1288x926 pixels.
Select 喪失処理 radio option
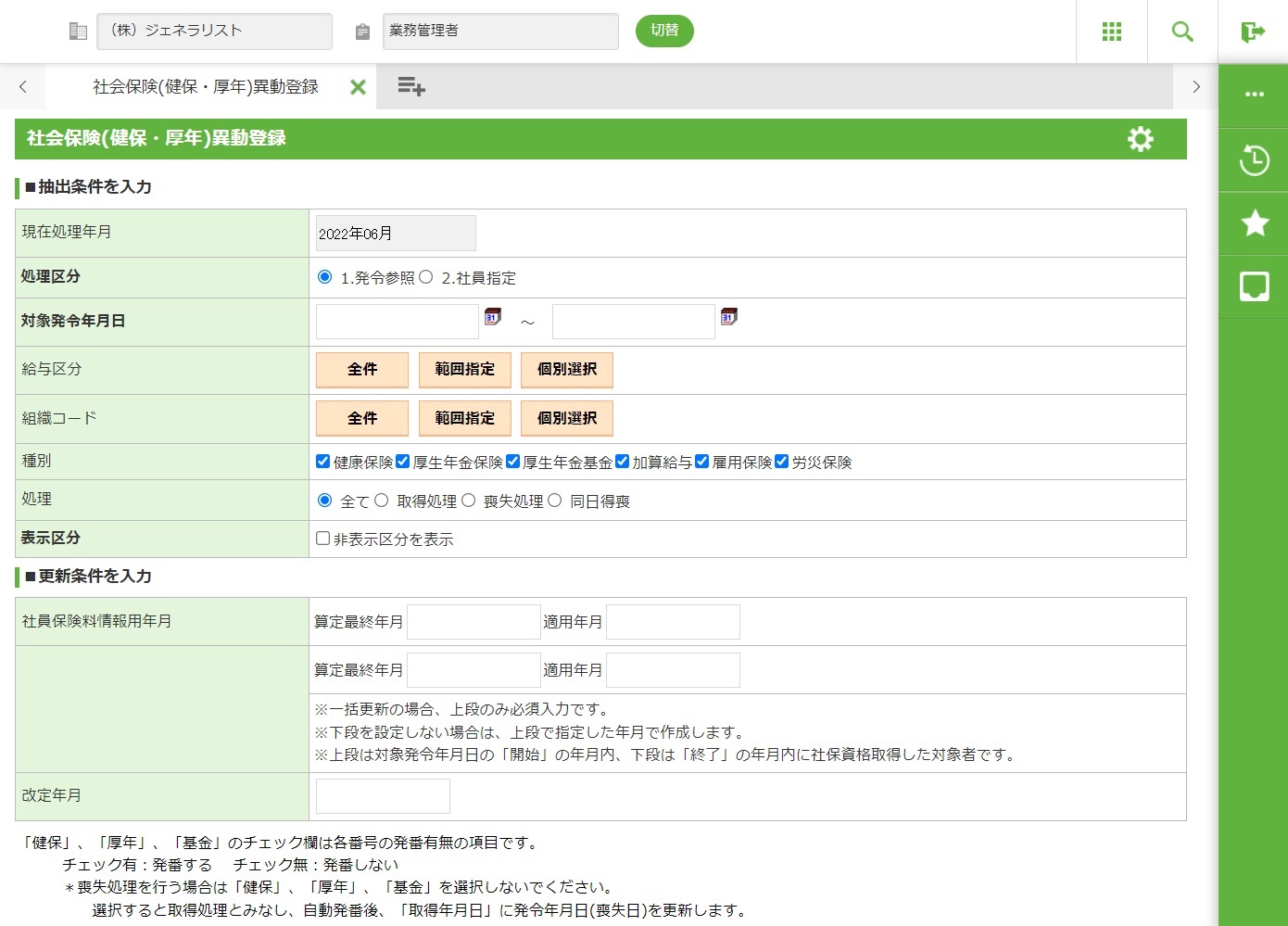(x=469, y=501)
